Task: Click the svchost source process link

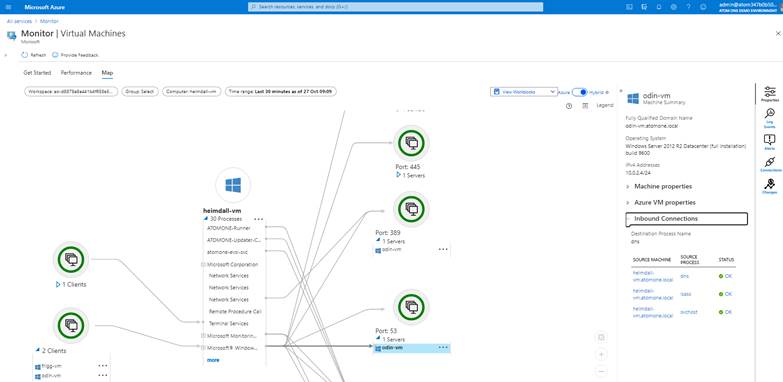Action: click(x=689, y=312)
